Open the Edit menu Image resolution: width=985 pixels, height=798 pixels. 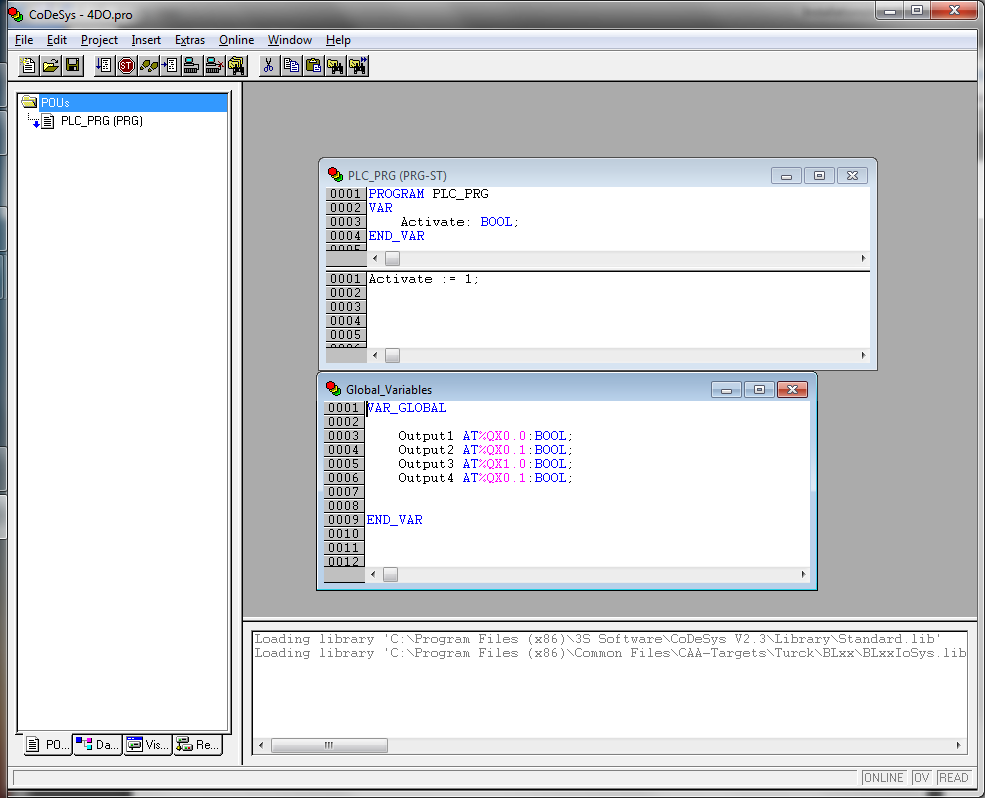(57, 40)
